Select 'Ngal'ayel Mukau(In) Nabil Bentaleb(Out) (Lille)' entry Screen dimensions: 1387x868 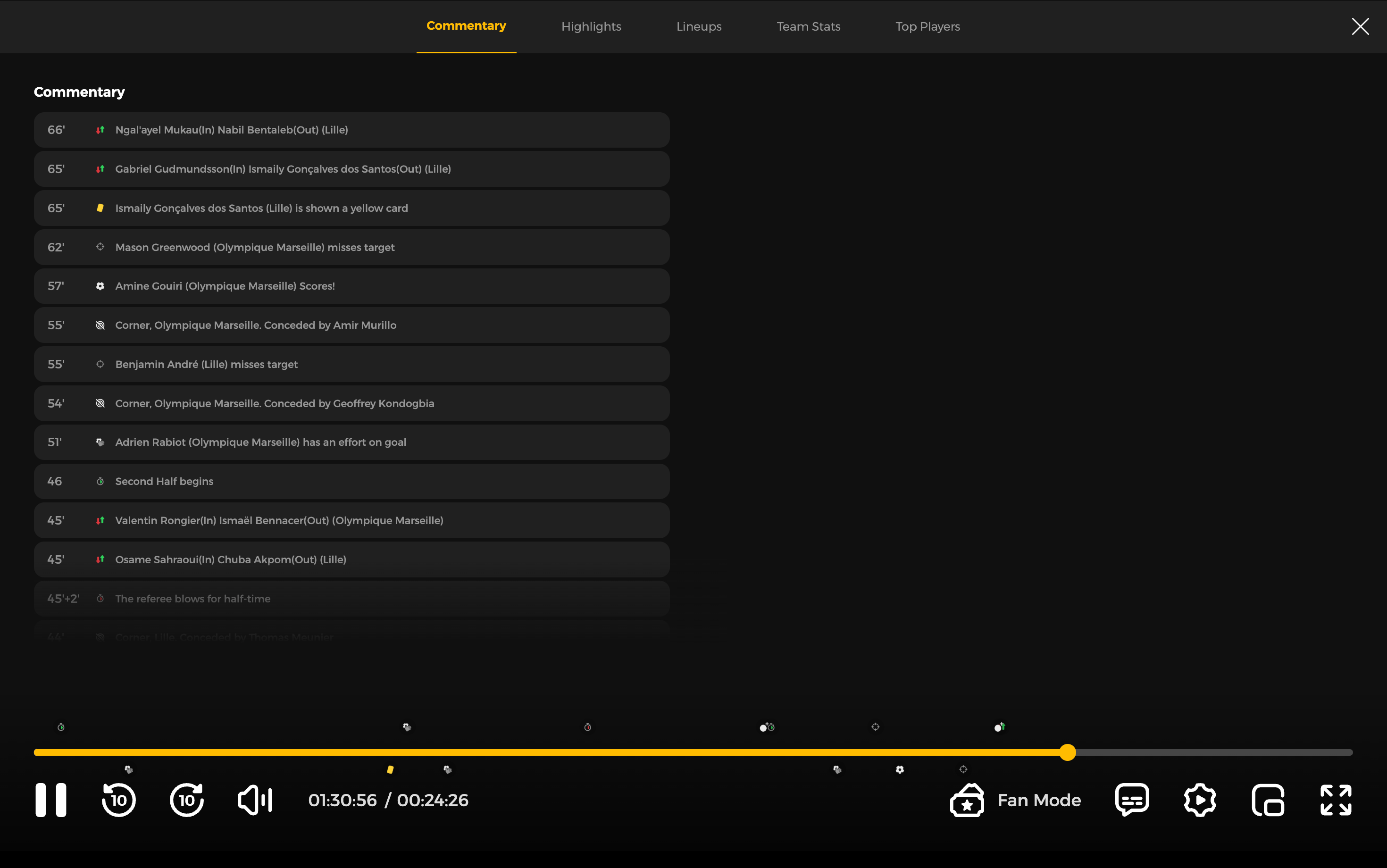pos(352,130)
